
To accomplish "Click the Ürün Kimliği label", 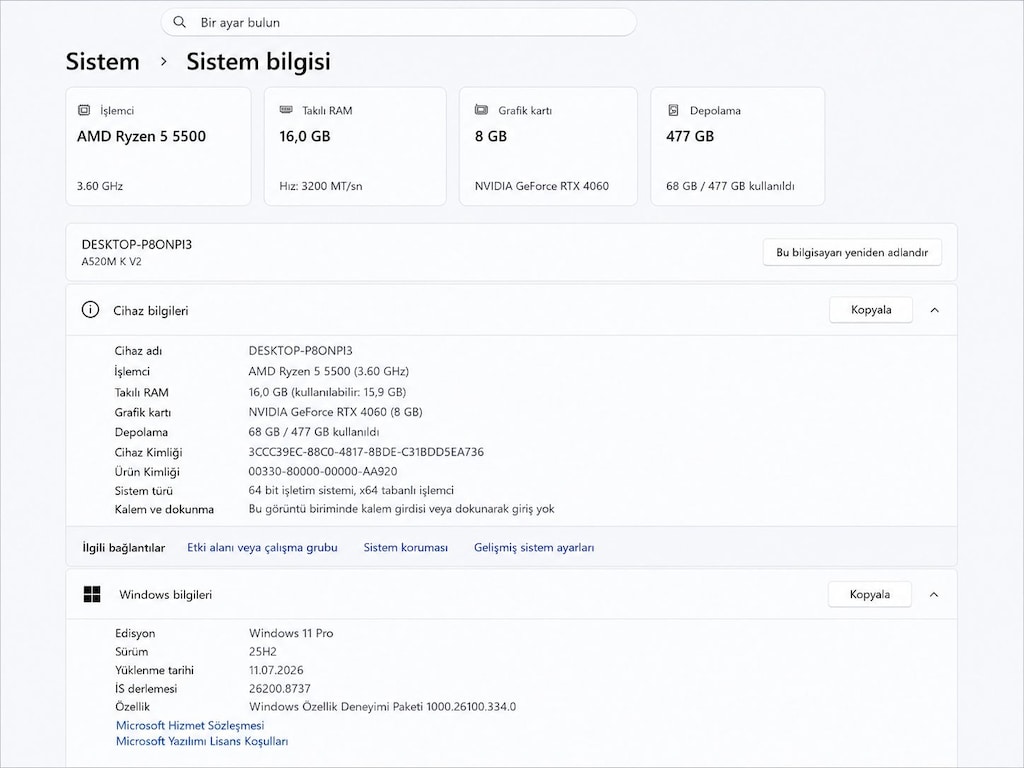I will 147,472.
